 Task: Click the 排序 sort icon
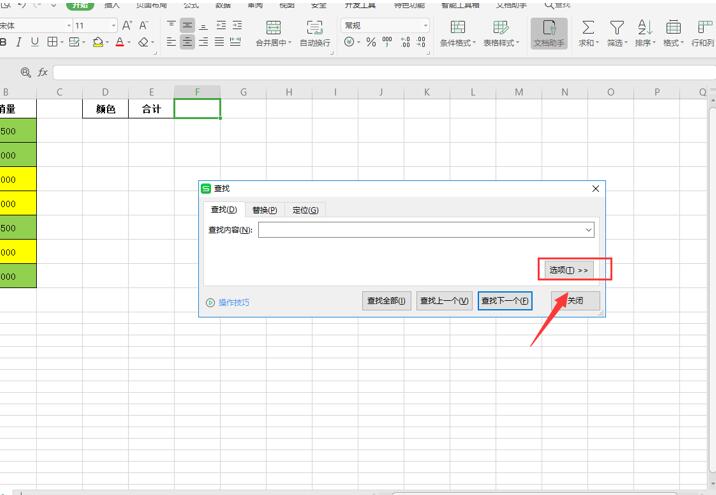[x=645, y=28]
